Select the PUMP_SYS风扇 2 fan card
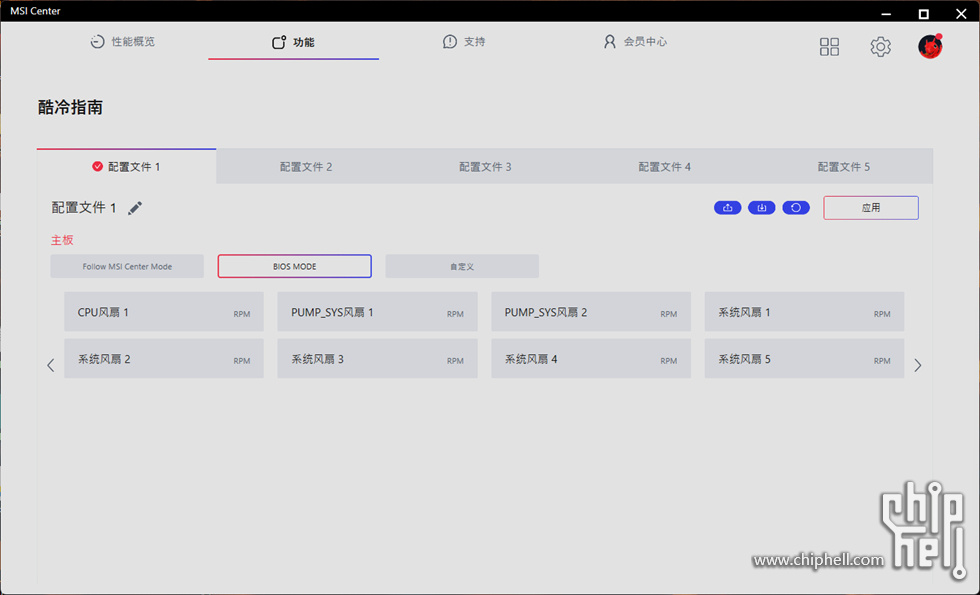 coord(590,312)
